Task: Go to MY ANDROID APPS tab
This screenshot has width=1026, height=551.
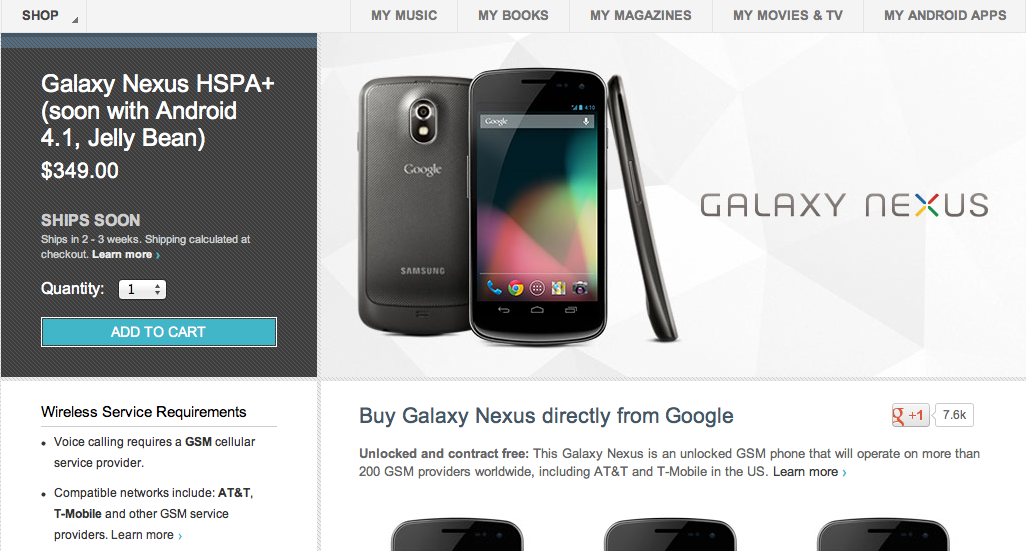Action: [x=945, y=16]
